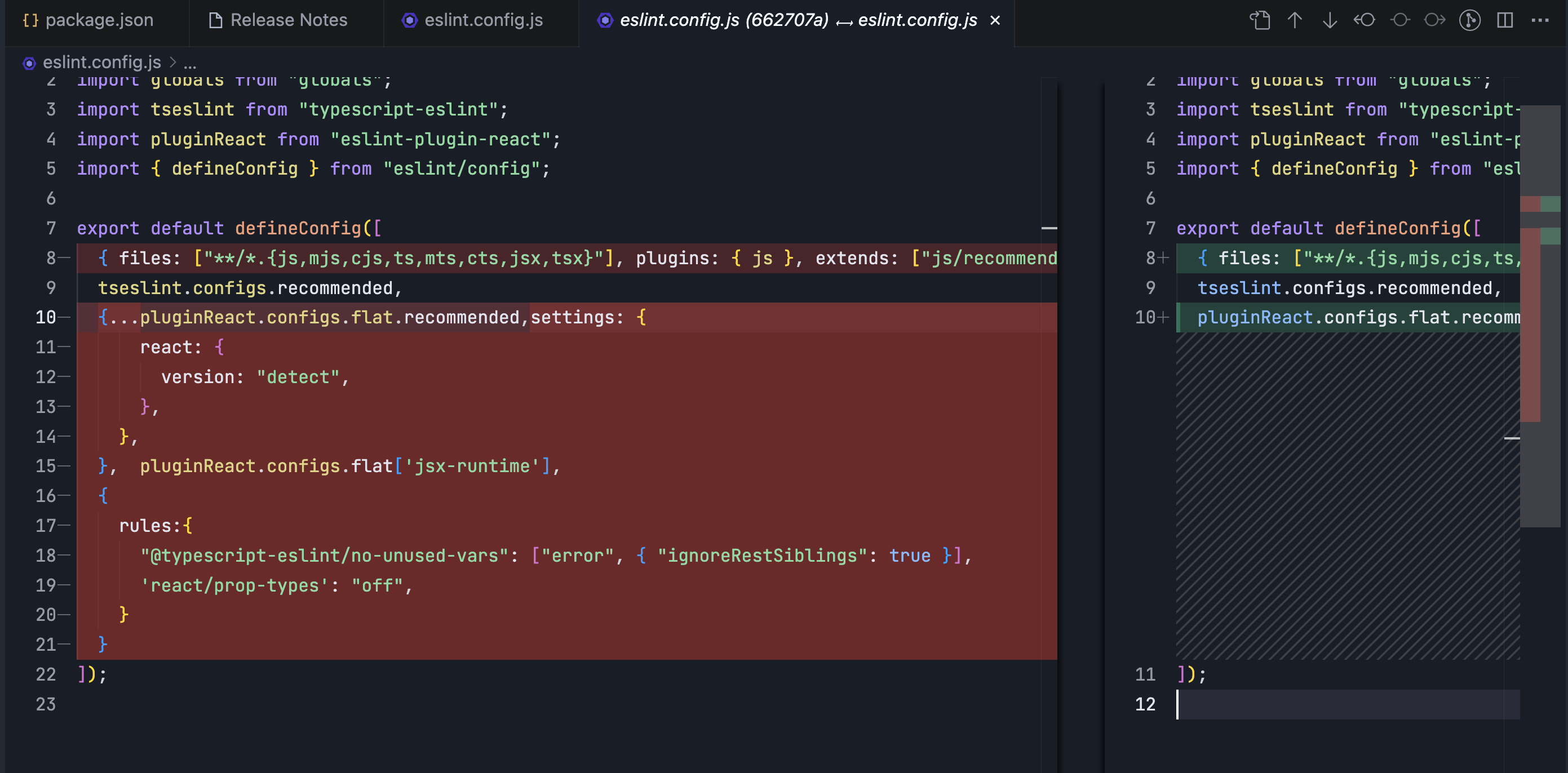Screen dimensions: 1568x773
Task: Click line number 12 in the right pane
Action: pyautogui.click(x=1145, y=704)
